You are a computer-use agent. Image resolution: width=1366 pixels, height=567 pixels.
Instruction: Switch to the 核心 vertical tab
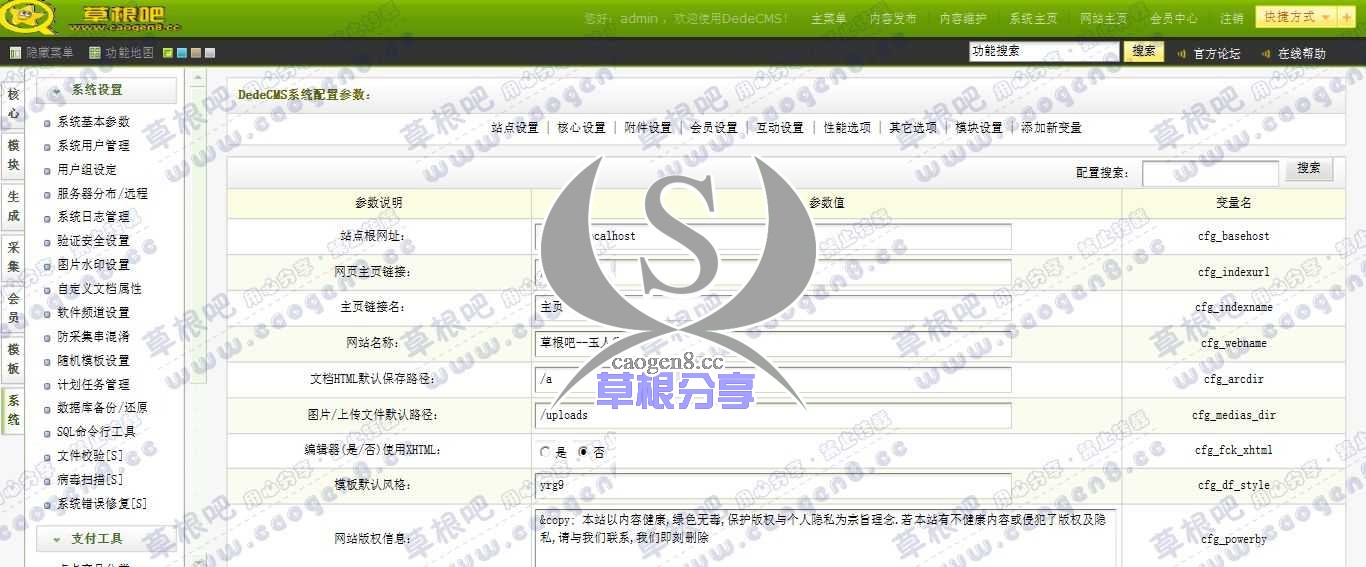click(x=14, y=104)
